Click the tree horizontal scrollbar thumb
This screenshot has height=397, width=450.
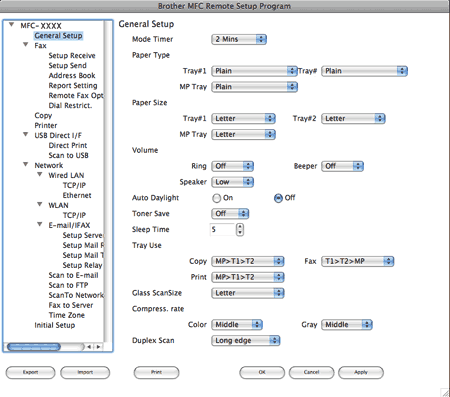pyautogui.click(x=34, y=347)
